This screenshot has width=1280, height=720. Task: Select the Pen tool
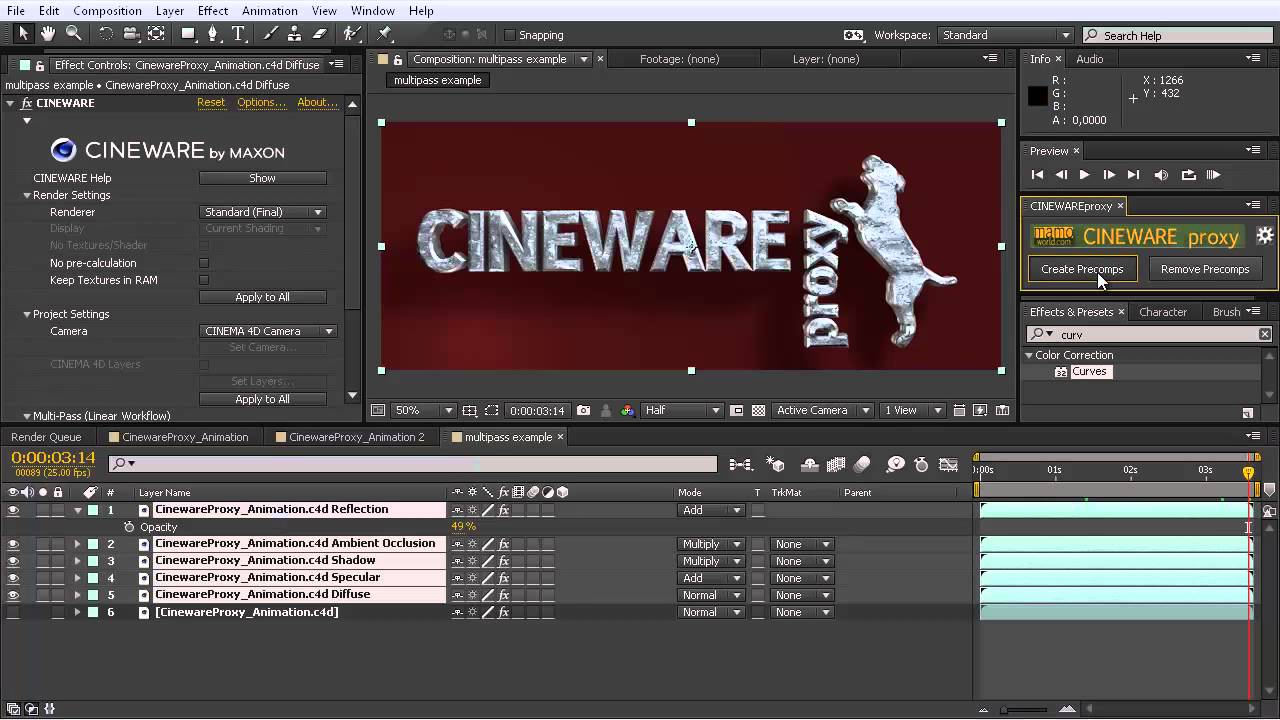212,34
